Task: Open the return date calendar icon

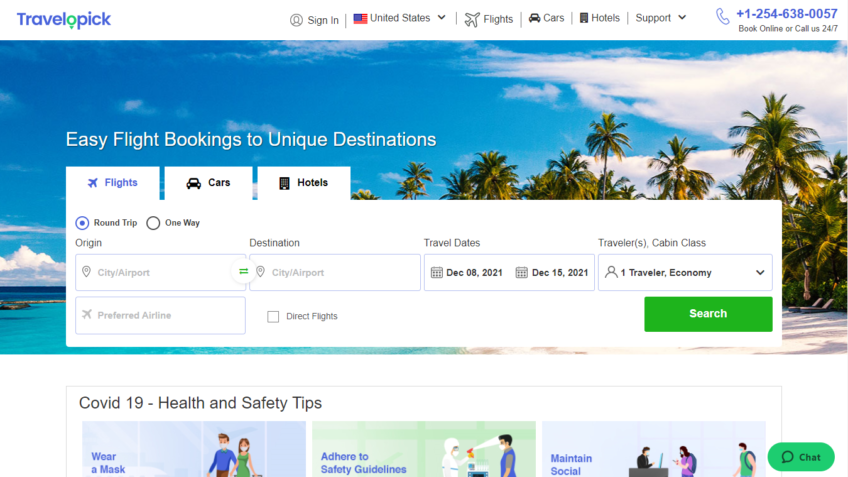Action: pyautogui.click(x=522, y=272)
